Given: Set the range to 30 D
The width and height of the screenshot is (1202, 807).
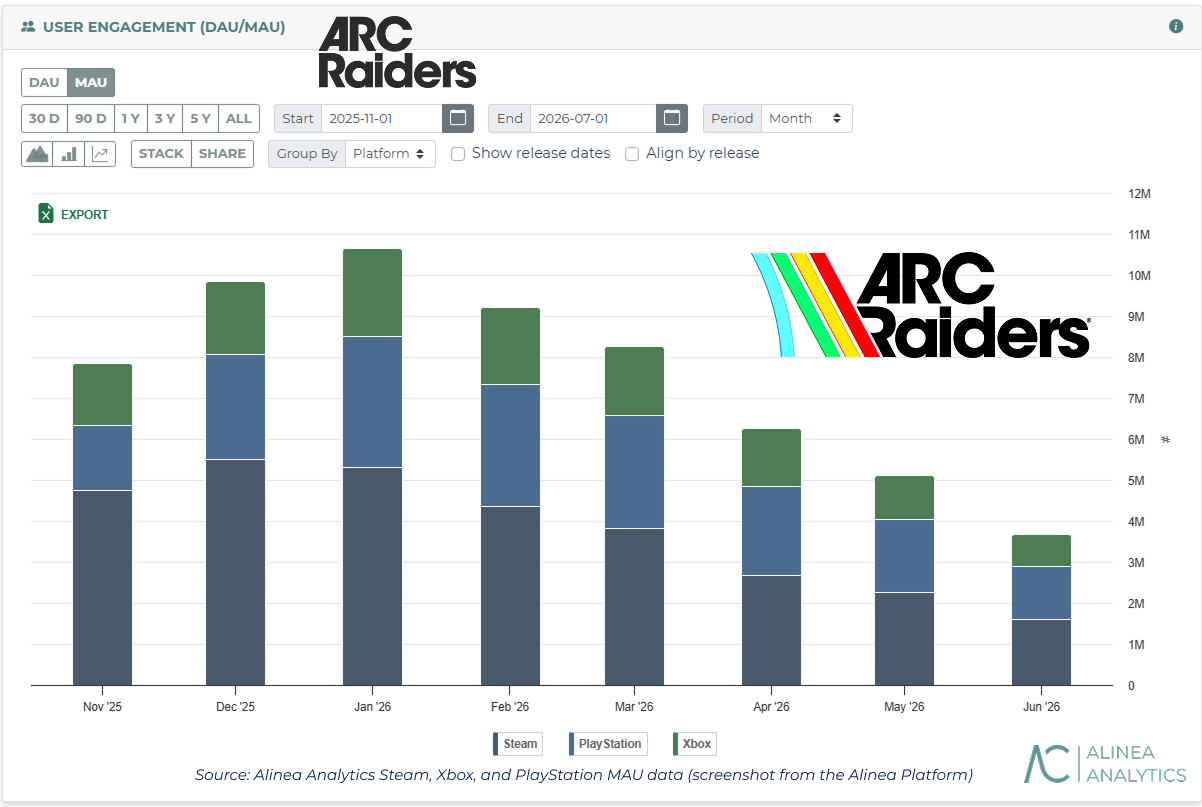Looking at the screenshot, I should click(44, 118).
